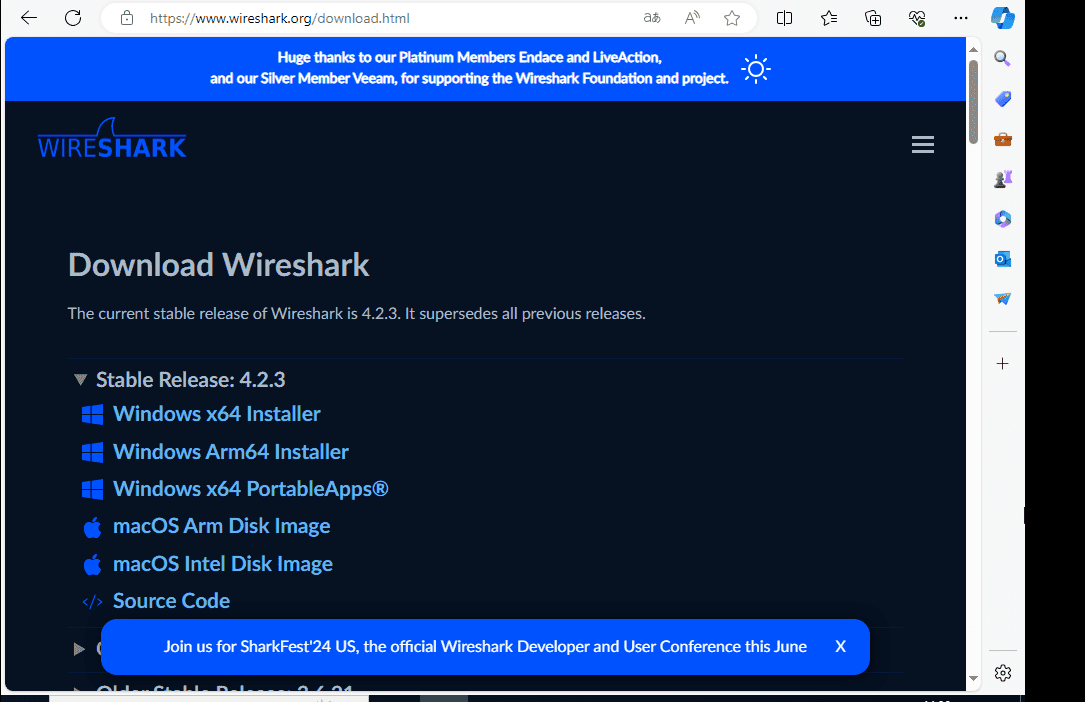The width and height of the screenshot is (1085, 702).
Task: Open the translate page icon
Action: [x=652, y=18]
